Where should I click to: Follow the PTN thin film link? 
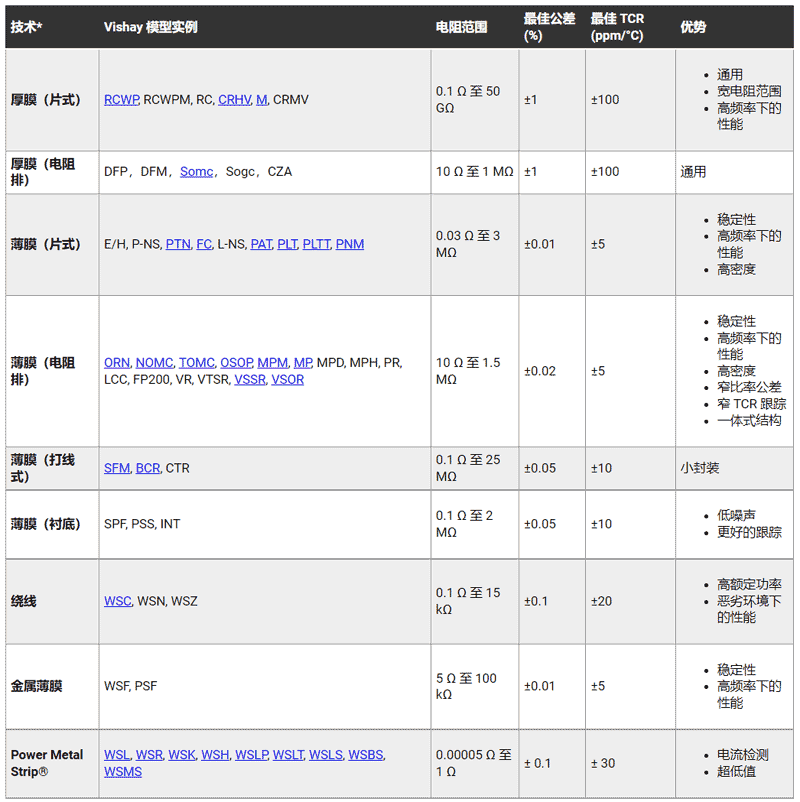(178, 244)
